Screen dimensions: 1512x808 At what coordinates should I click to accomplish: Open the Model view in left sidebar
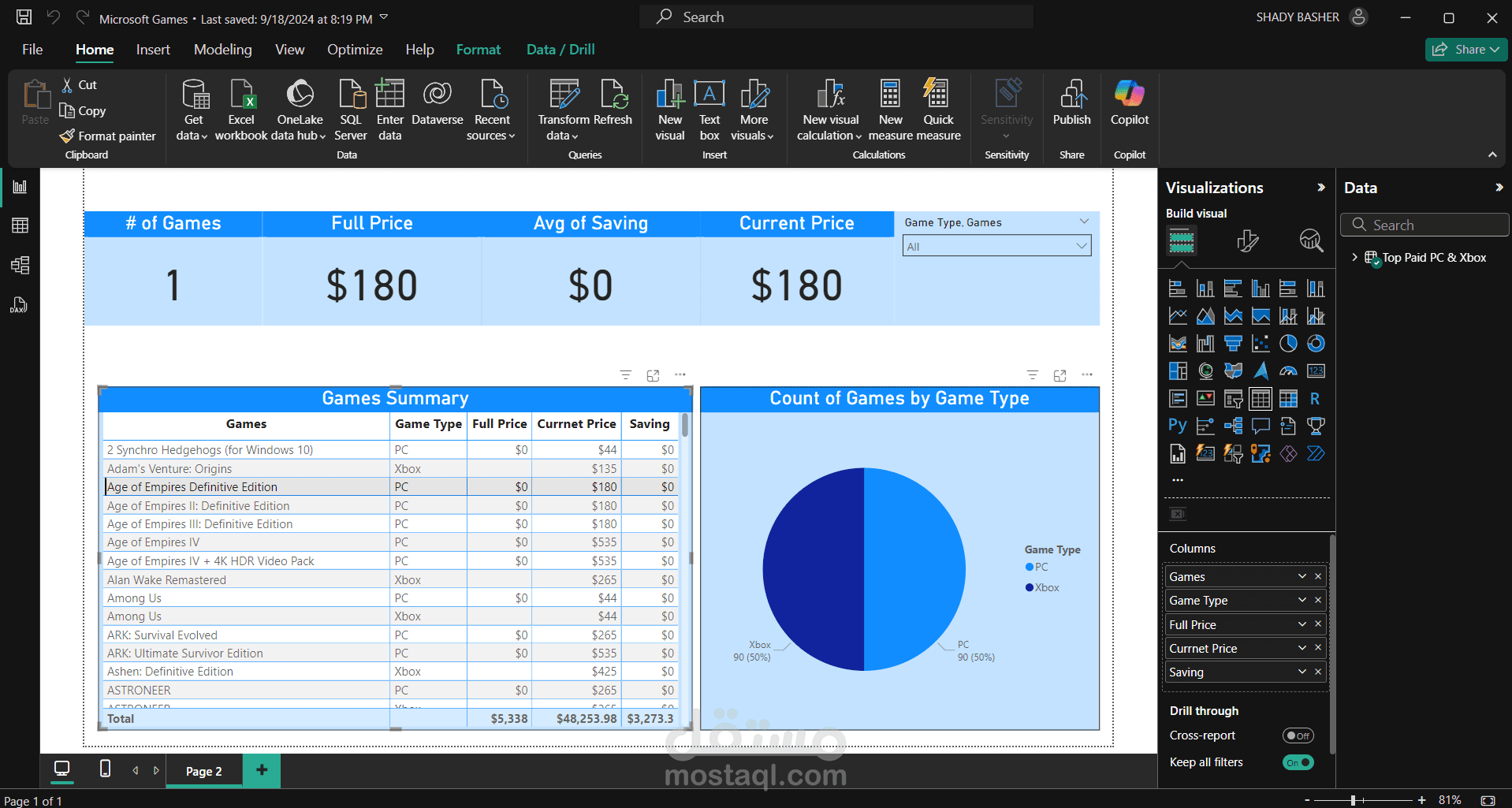[20, 265]
